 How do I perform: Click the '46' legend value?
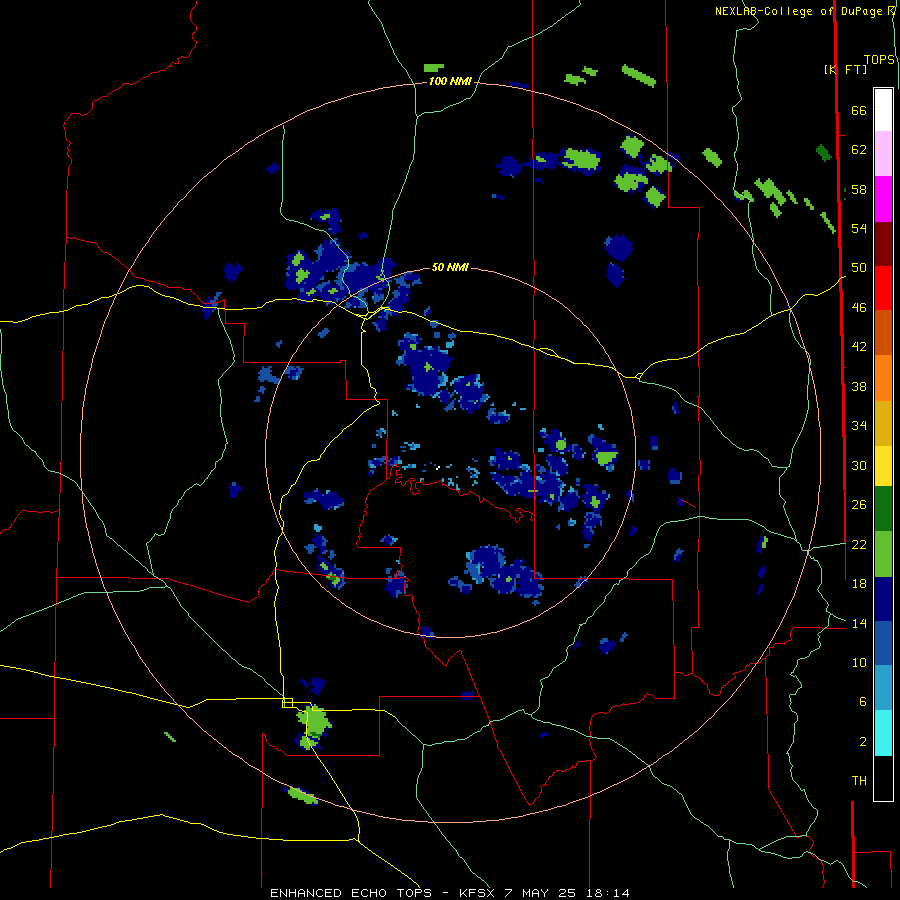tap(859, 308)
